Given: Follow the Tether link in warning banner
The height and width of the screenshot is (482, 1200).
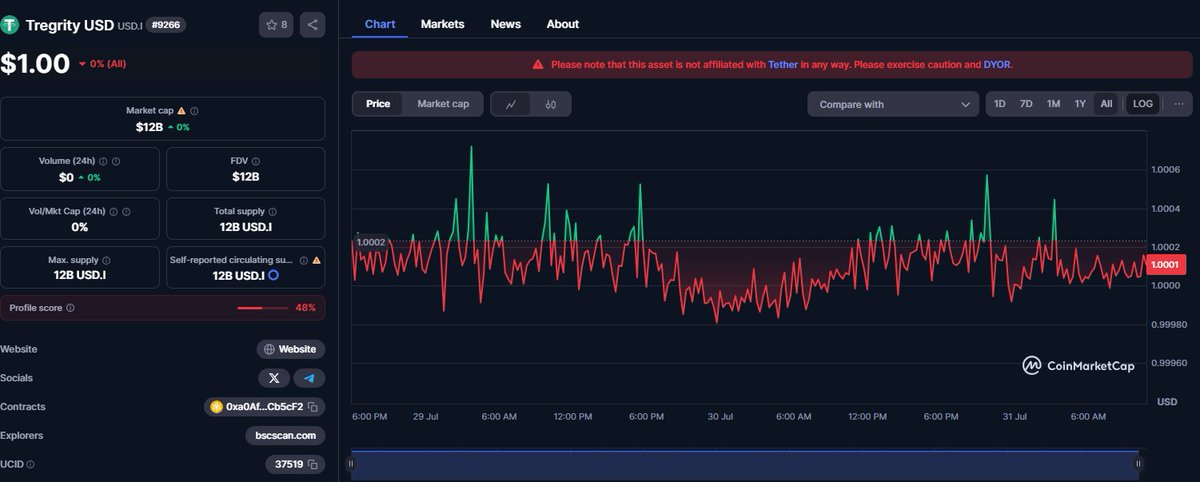Looking at the screenshot, I should point(782,64).
